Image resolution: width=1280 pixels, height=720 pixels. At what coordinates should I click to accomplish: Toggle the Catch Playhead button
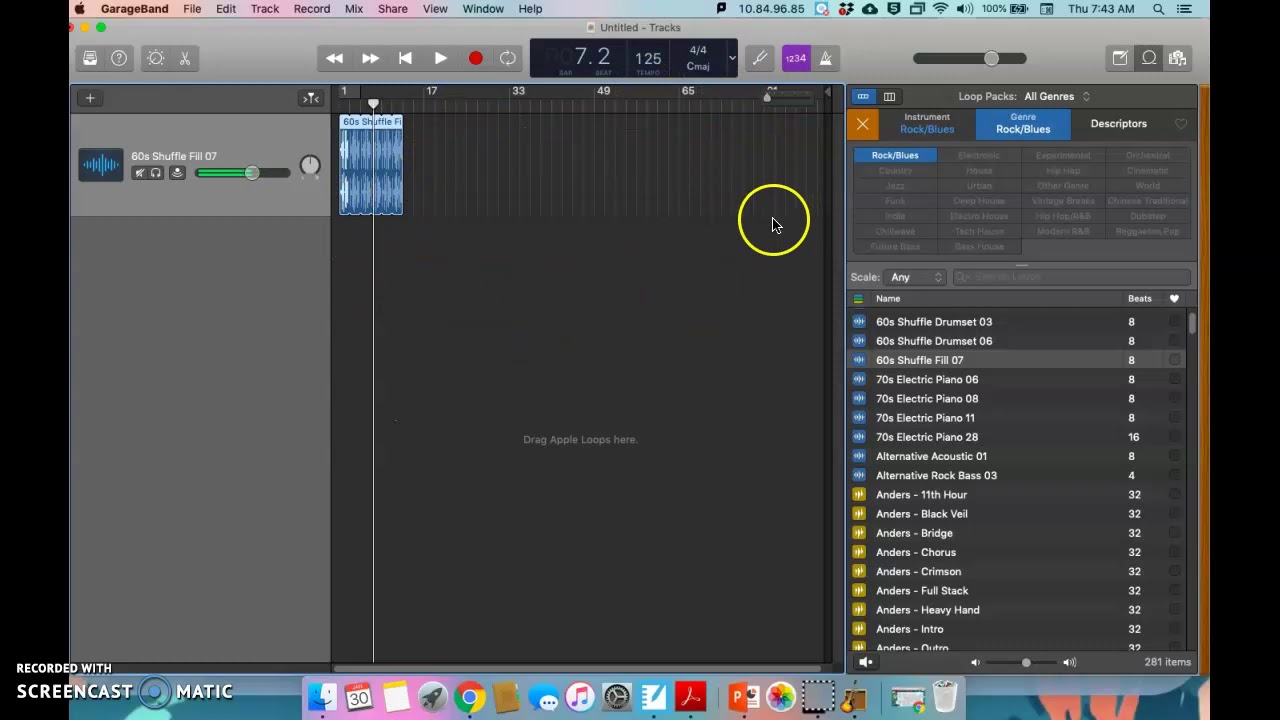click(x=311, y=98)
